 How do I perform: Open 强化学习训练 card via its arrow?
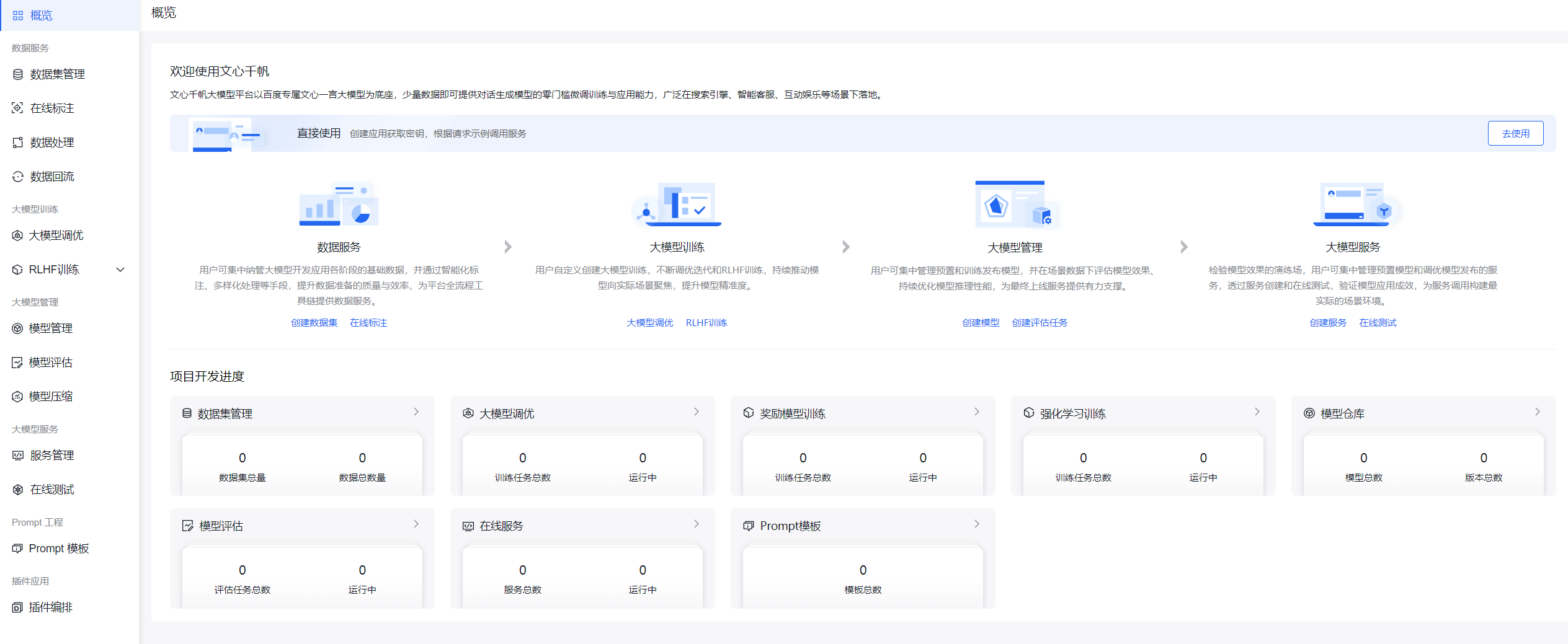click(x=1257, y=412)
